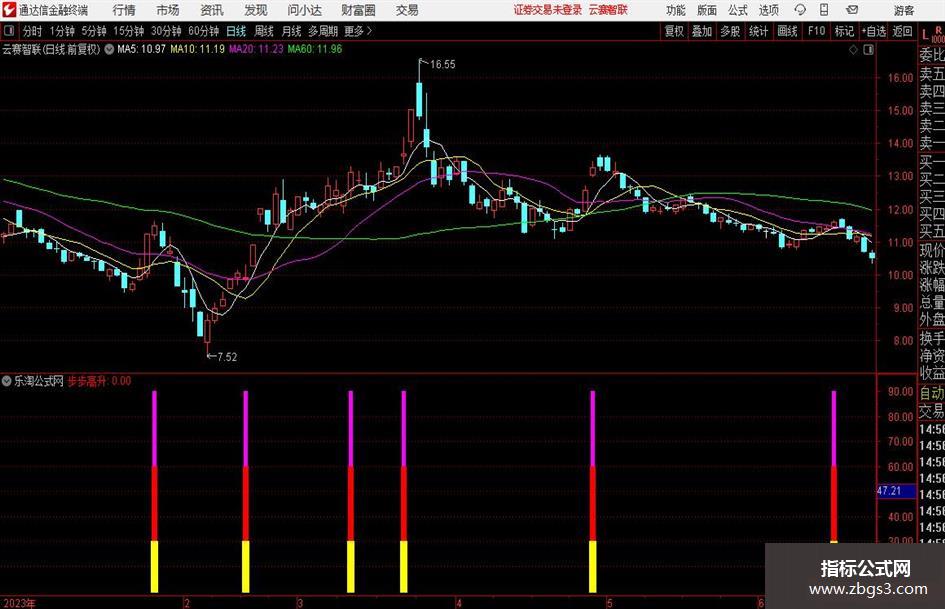Switch to the 30分钟 period tab
Viewport: 945px width, 609px height.
pos(166,31)
